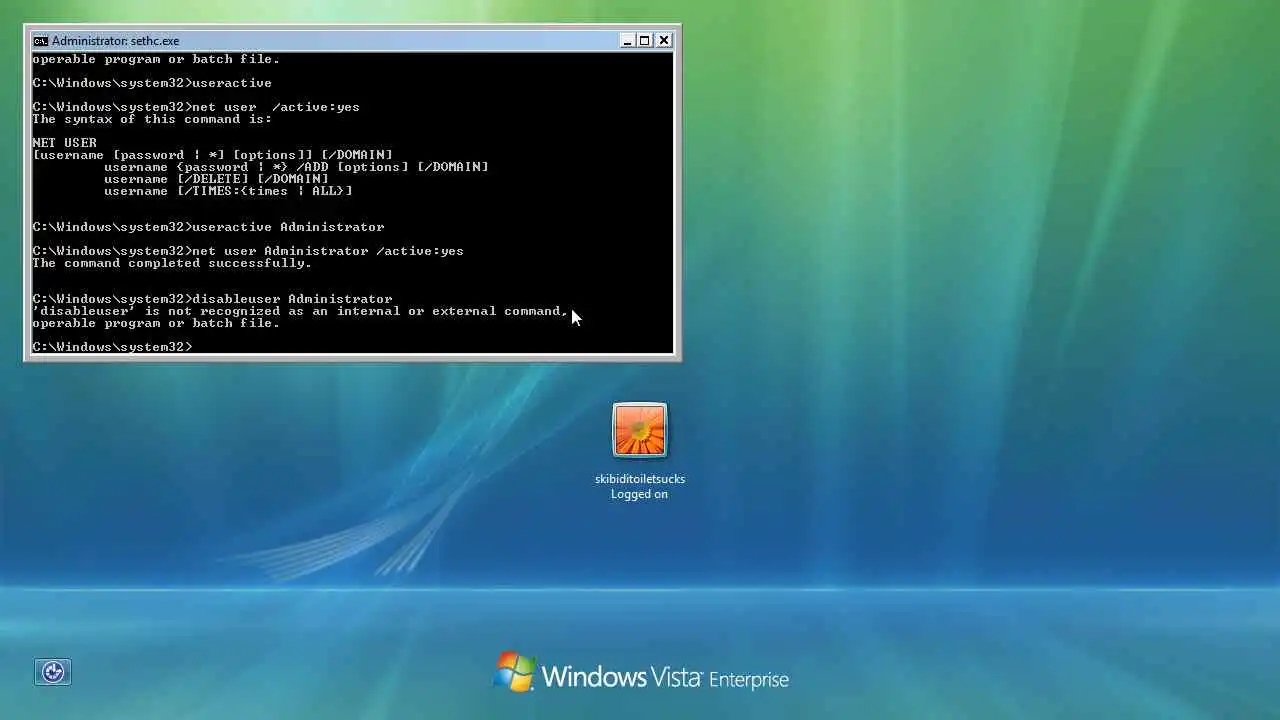The height and width of the screenshot is (720, 1280).
Task: Click 'is not recognized as an internal' error line
Action: pos(300,311)
